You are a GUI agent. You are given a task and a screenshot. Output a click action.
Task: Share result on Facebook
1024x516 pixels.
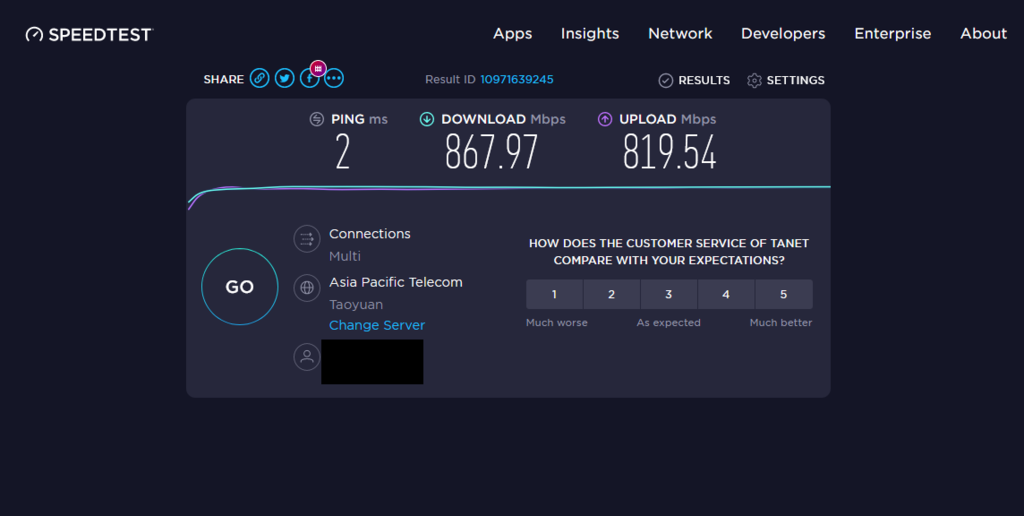[309, 79]
